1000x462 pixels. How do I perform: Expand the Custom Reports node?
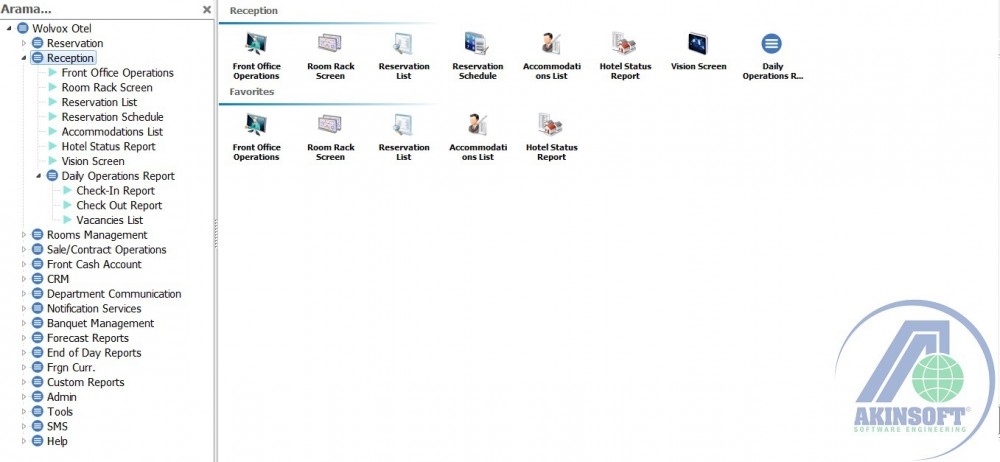point(24,382)
